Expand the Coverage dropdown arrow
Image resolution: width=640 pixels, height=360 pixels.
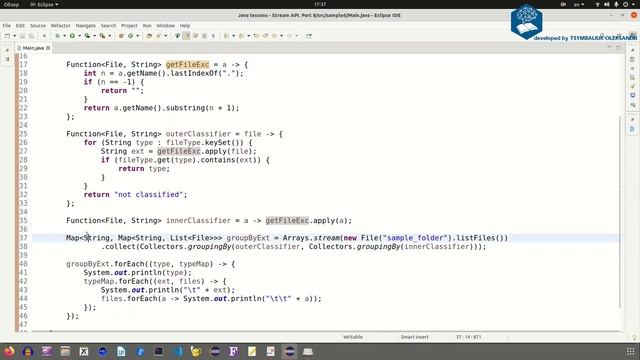pyautogui.click(x=94, y=36)
